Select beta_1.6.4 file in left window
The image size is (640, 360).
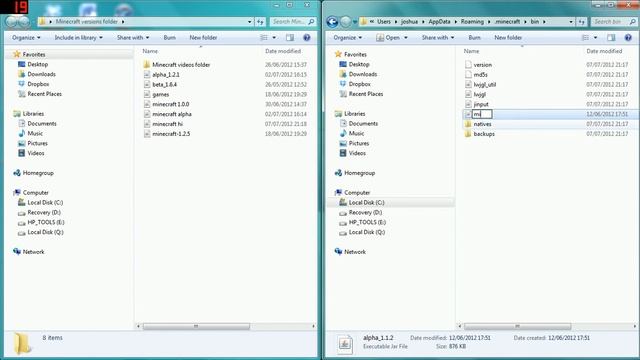[x=164, y=84]
